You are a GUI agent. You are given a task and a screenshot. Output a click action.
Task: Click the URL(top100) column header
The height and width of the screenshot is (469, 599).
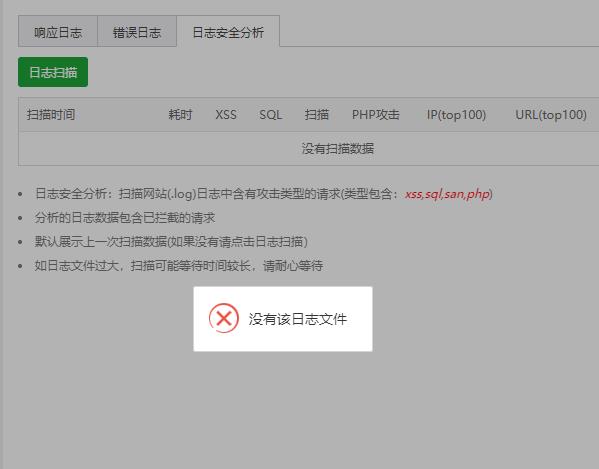coord(551,115)
